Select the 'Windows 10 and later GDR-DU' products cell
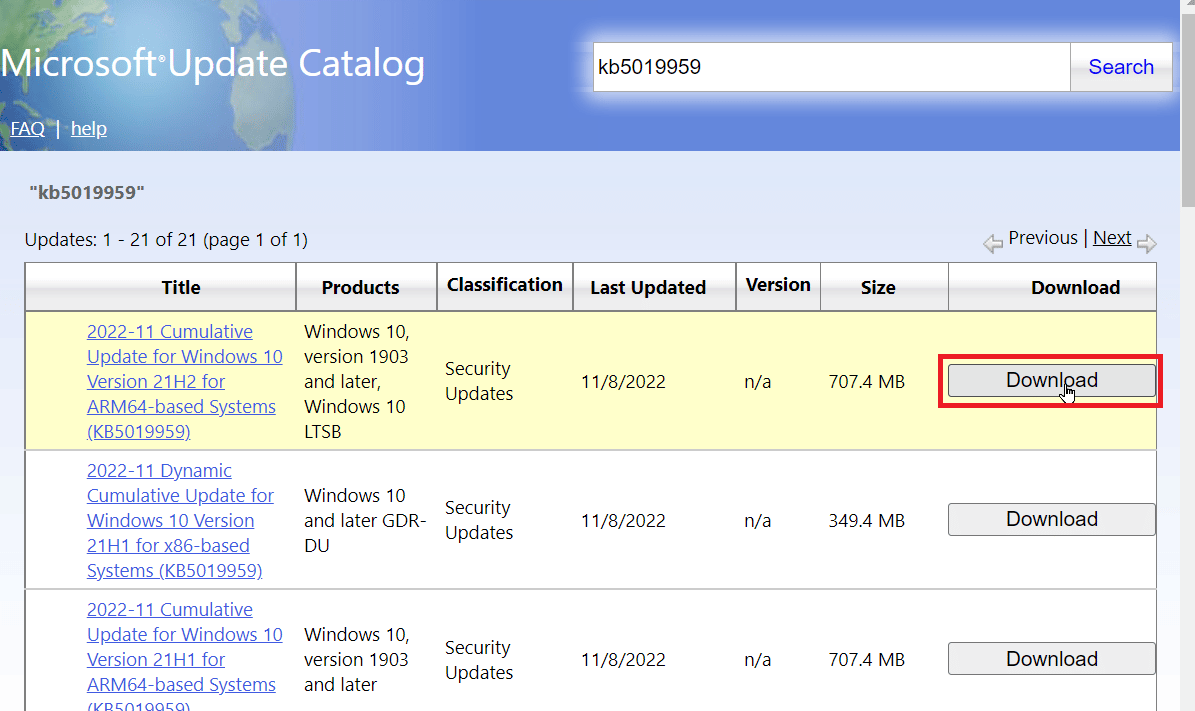Image resolution: width=1195 pixels, height=711 pixels. click(365, 520)
